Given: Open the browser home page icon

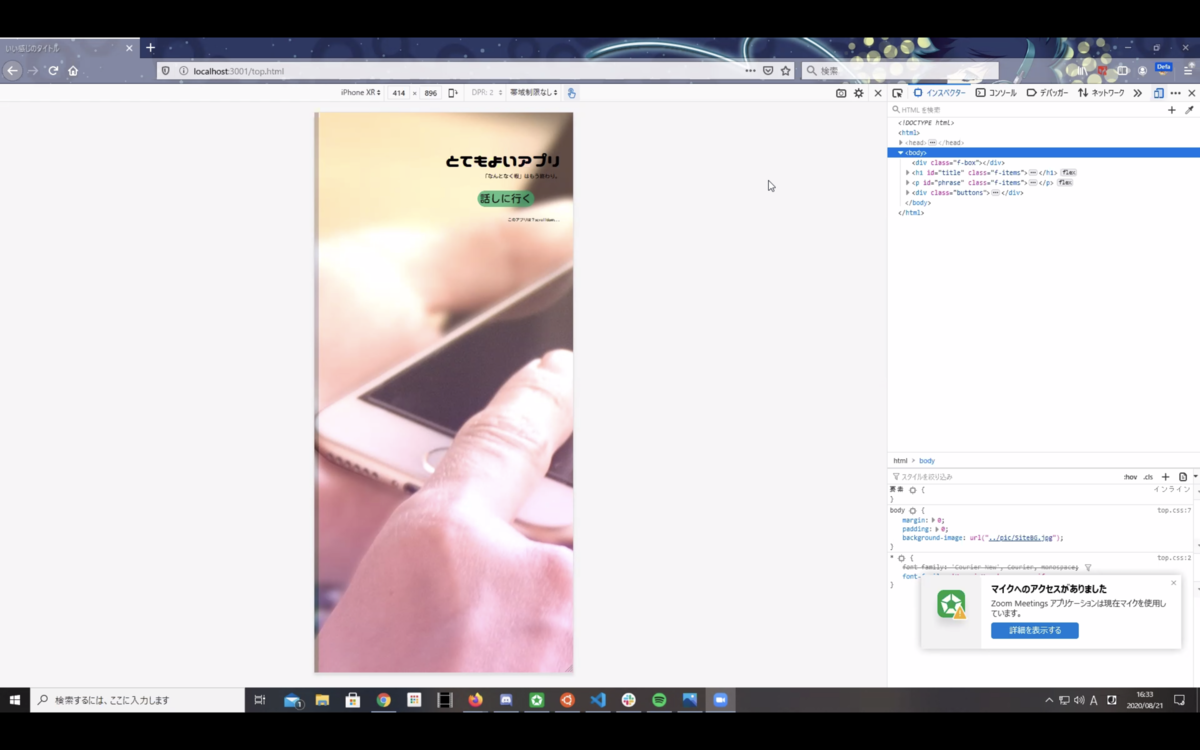Looking at the screenshot, I should [73, 71].
